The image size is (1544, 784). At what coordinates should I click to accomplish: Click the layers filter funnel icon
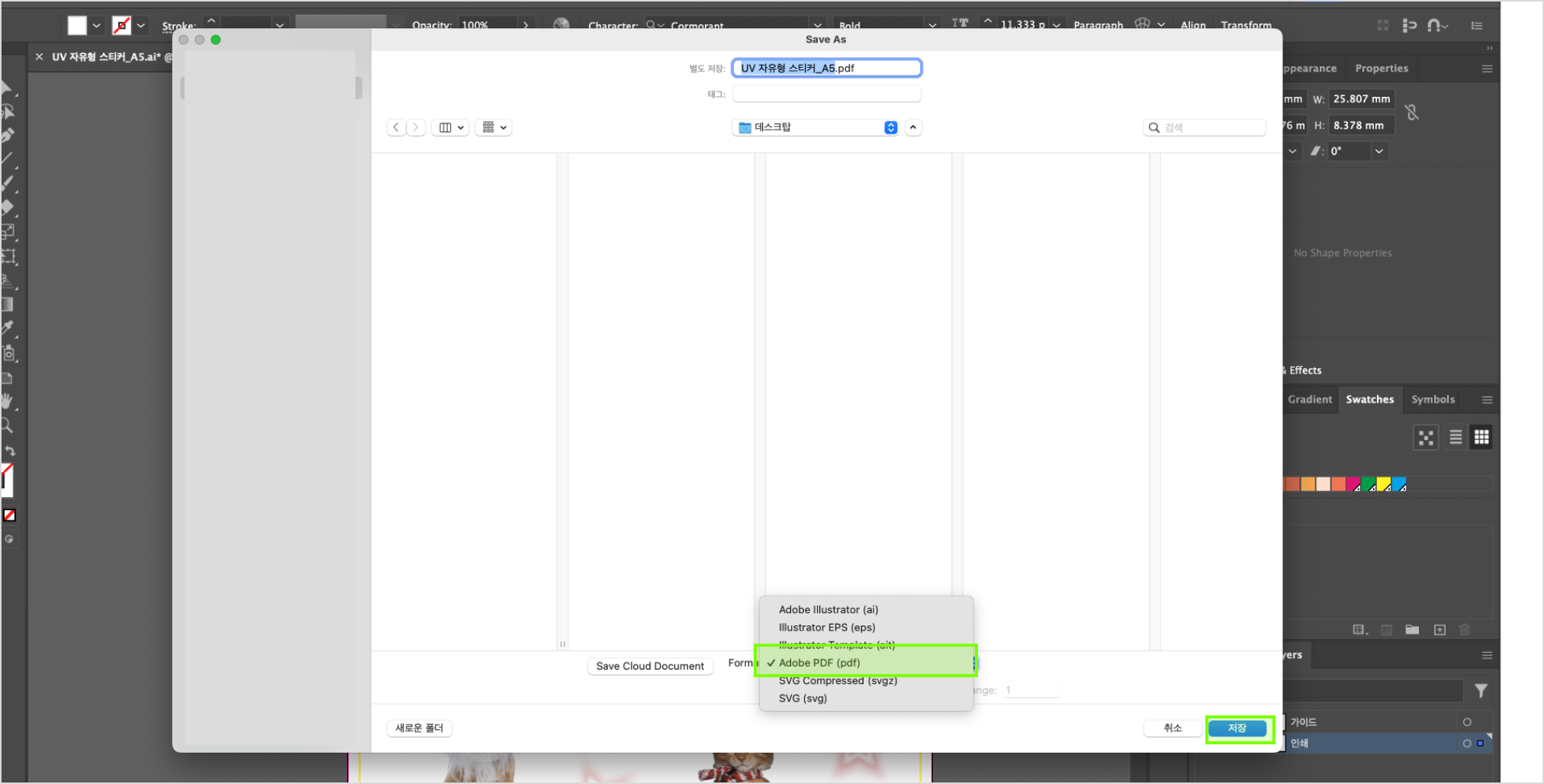(1481, 691)
